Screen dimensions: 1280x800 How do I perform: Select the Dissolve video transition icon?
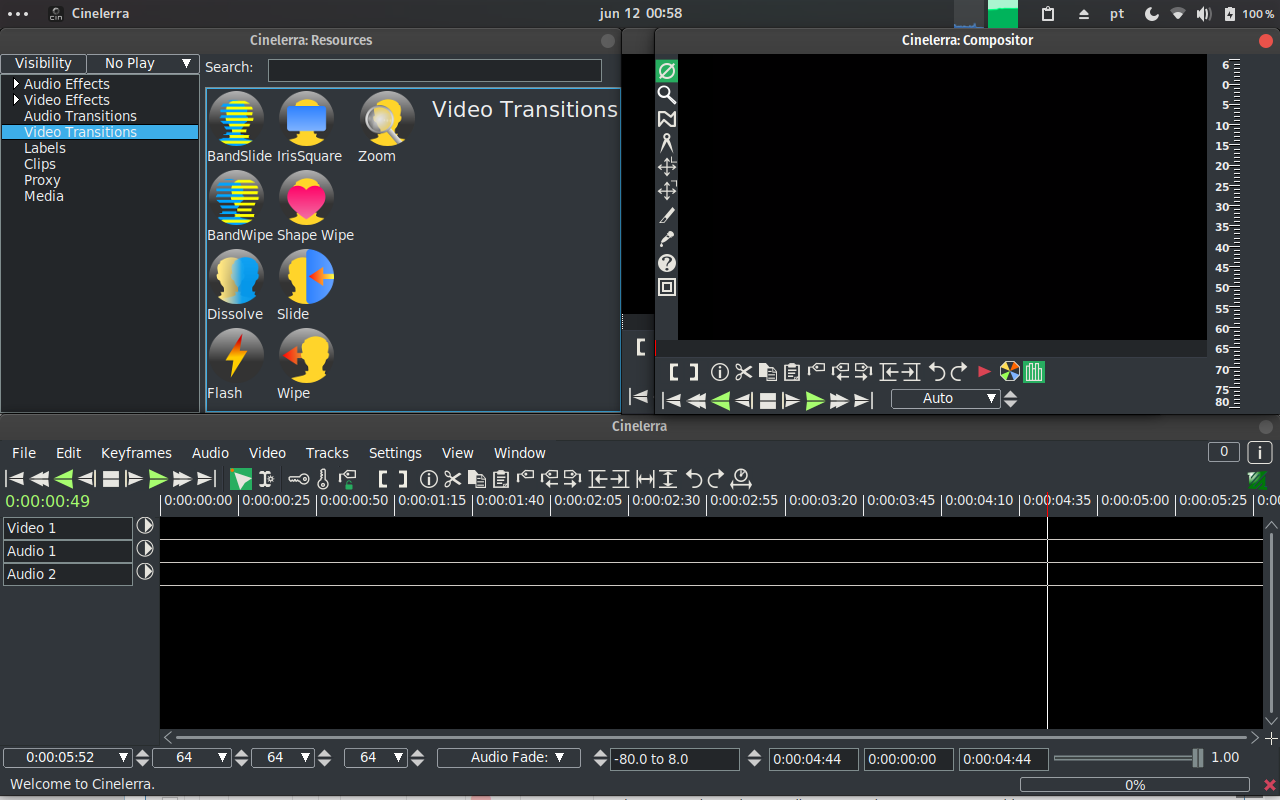pos(236,278)
